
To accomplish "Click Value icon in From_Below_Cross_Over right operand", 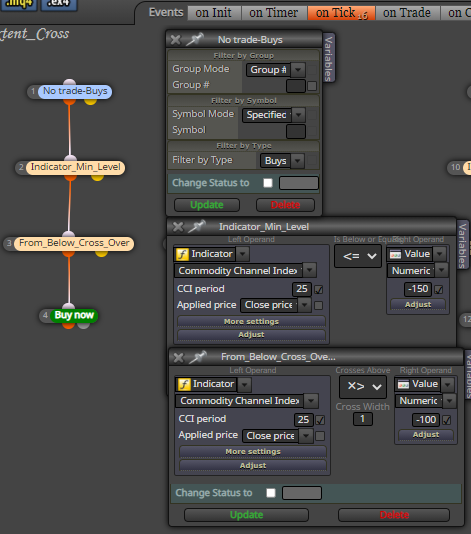I will (403, 384).
